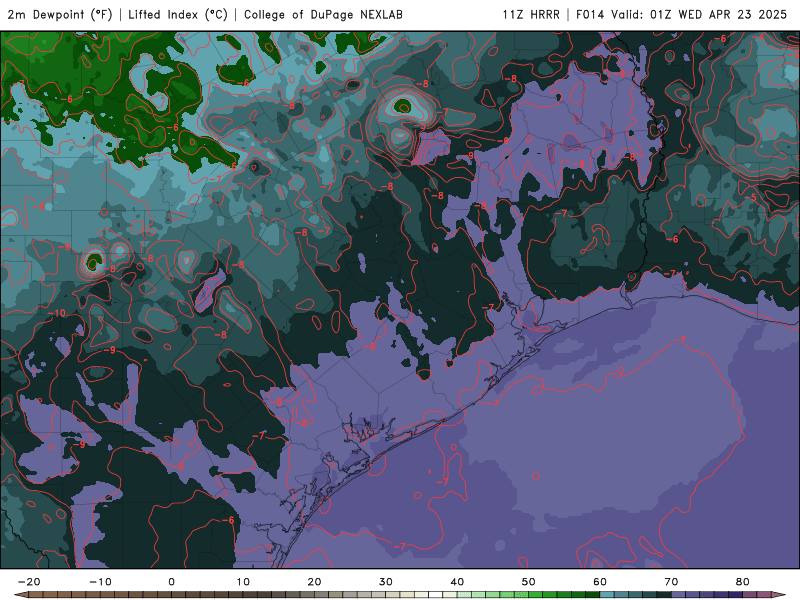Click the '10' tick label on color scale
Image resolution: width=800 pixels, height=600 pixels.
tap(243, 582)
